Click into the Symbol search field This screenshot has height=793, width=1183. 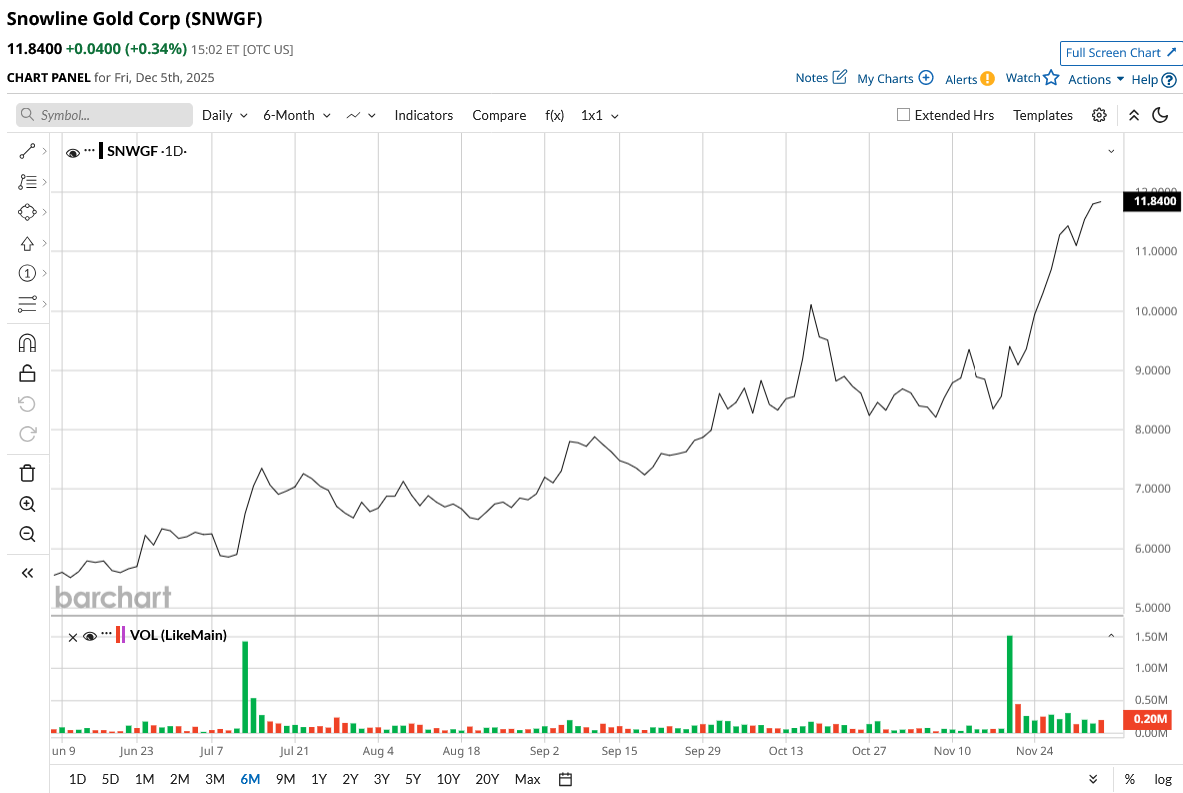pos(104,115)
